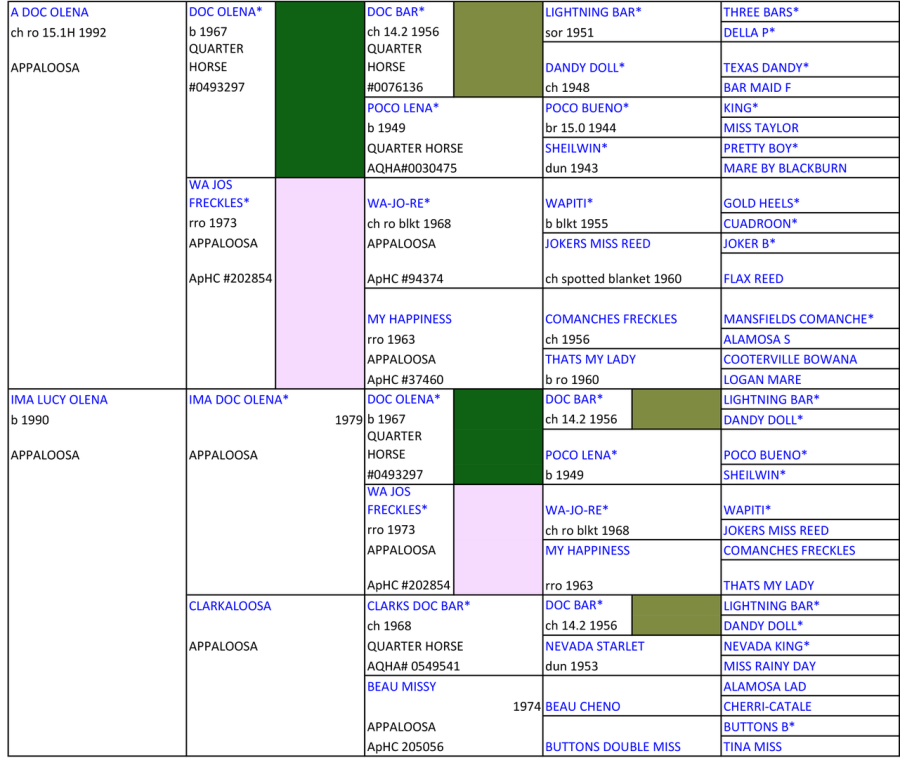The image size is (900, 758).
Task: Click the TEXAS DANDY* link
Action: [766, 67]
